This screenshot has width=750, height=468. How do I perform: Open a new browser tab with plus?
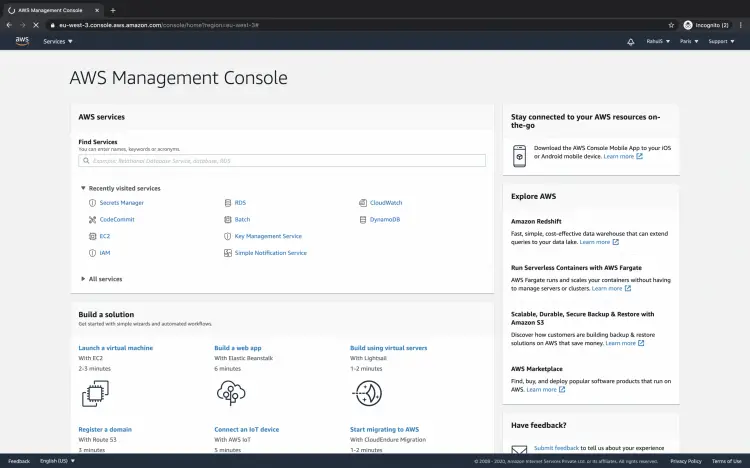[x=113, y=10]
